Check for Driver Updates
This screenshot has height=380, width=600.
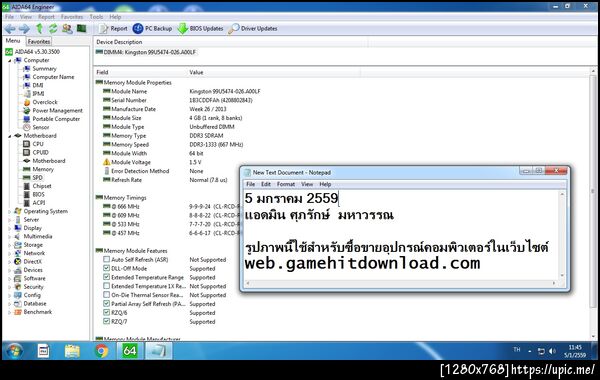pos(253,28)
